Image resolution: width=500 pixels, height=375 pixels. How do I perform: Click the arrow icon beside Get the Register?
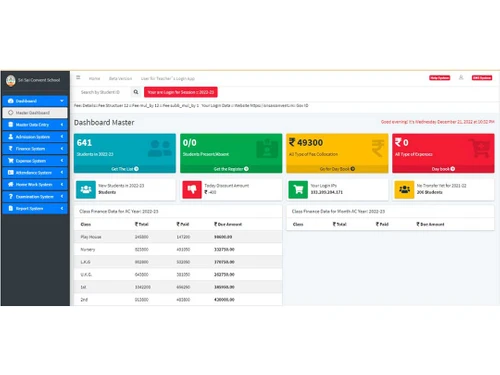[246, 169]
